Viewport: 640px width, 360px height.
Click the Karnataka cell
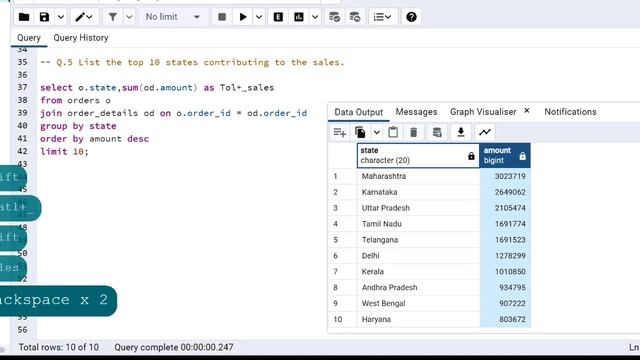click(x=418, y=192)
